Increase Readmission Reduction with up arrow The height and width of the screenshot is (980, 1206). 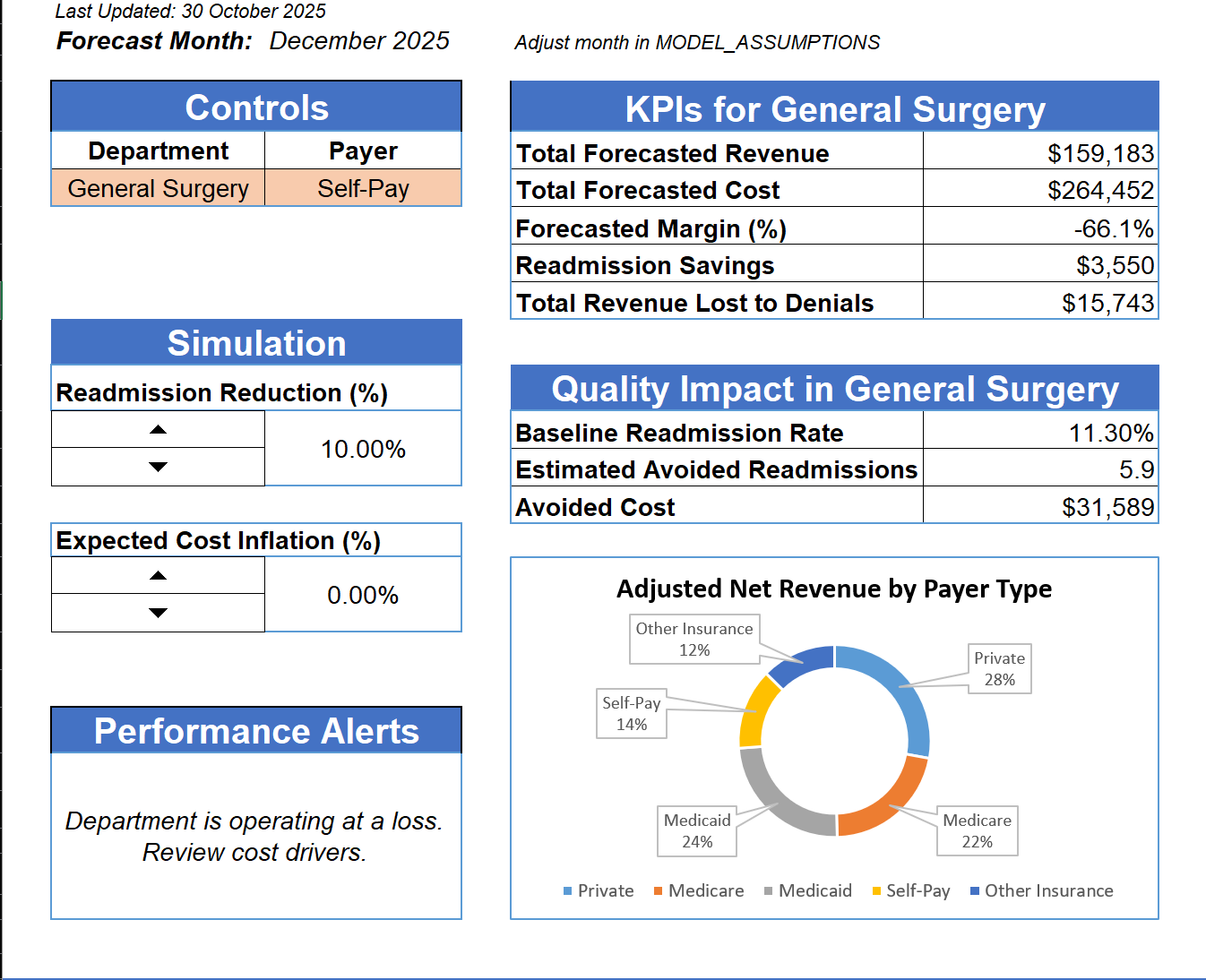point(159,430)
